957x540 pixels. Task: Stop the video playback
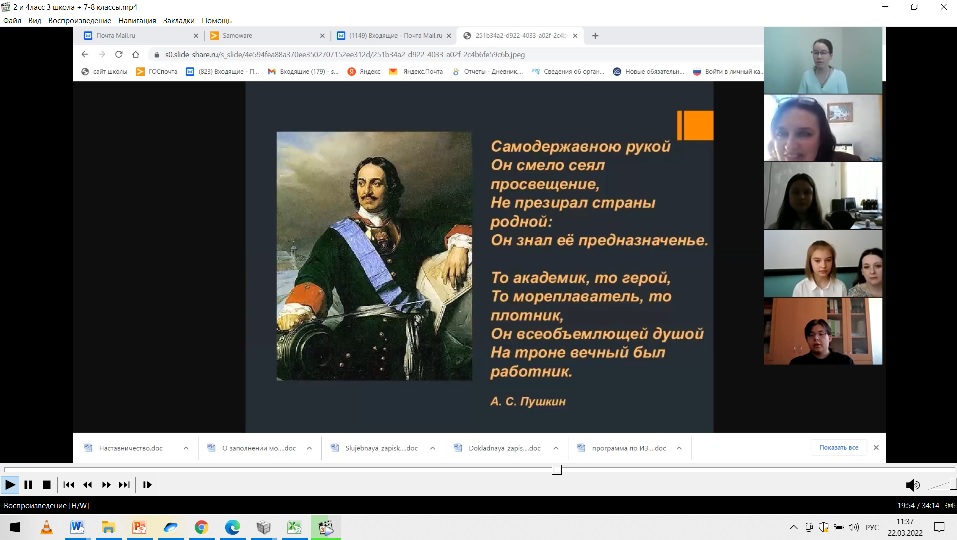[46, 484]
